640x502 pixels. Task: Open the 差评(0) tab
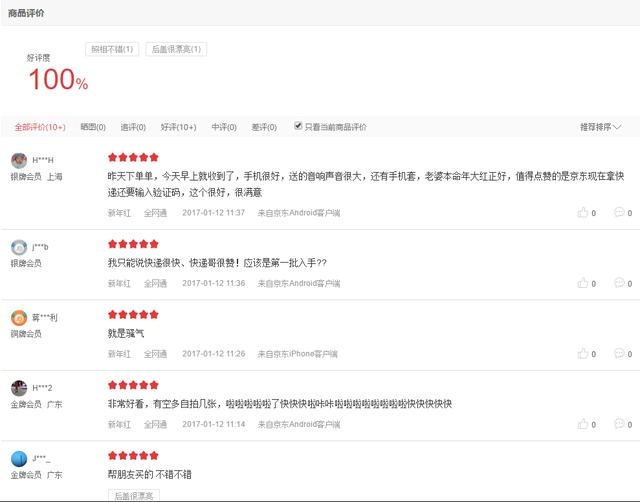pos(265,127)
